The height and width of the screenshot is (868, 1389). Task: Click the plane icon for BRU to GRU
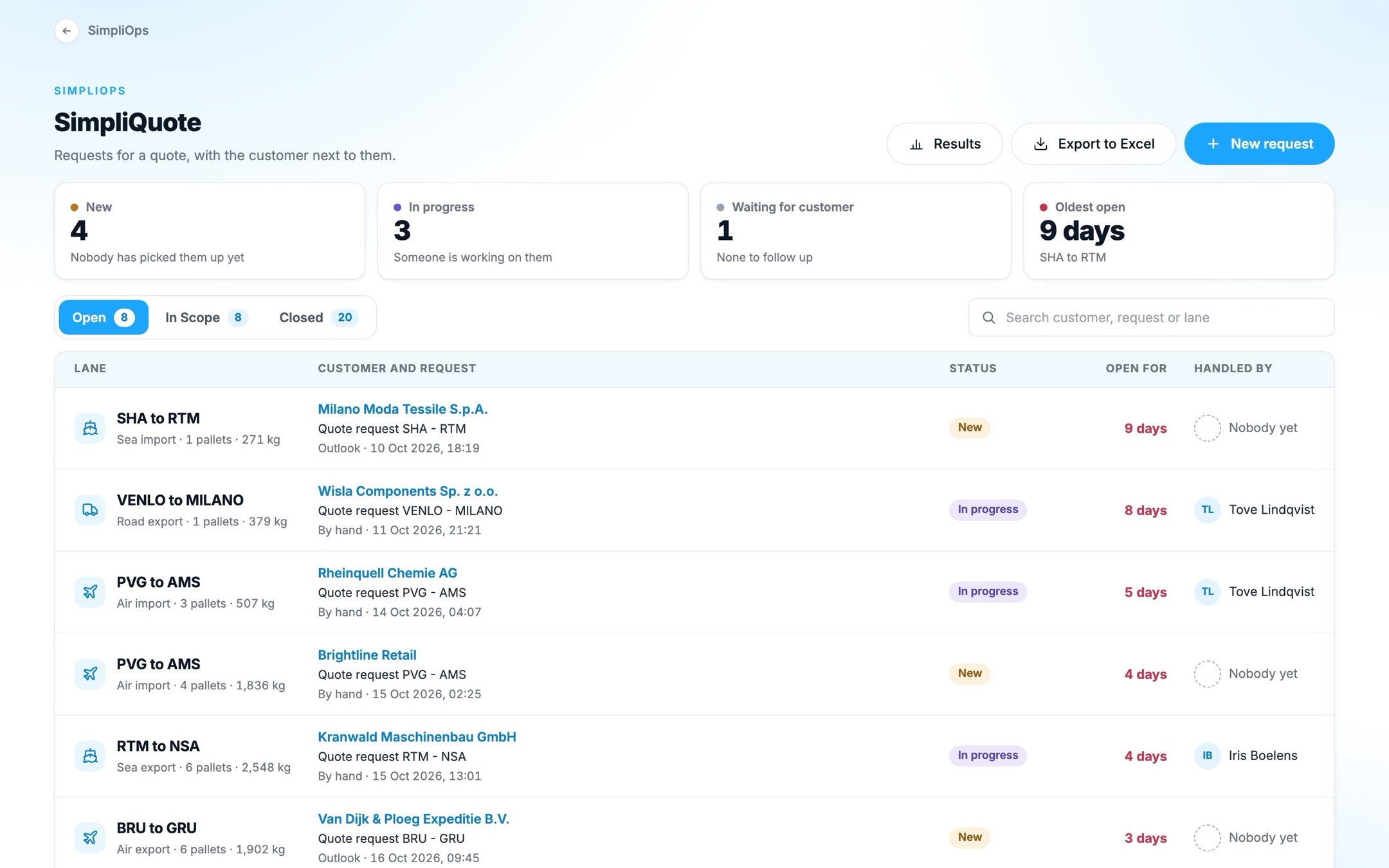tap(90, 838)
